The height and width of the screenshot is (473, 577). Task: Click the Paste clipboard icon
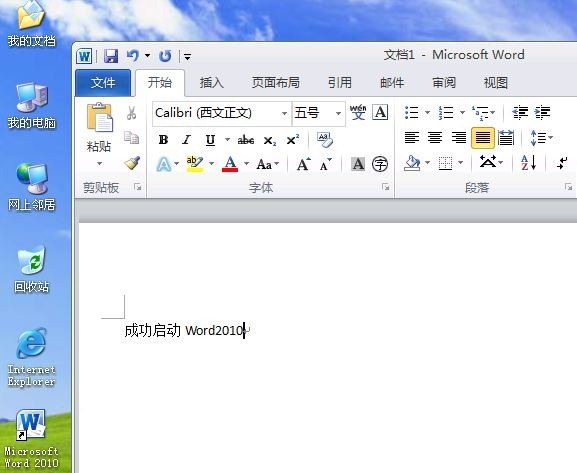(x=99, y=117)
